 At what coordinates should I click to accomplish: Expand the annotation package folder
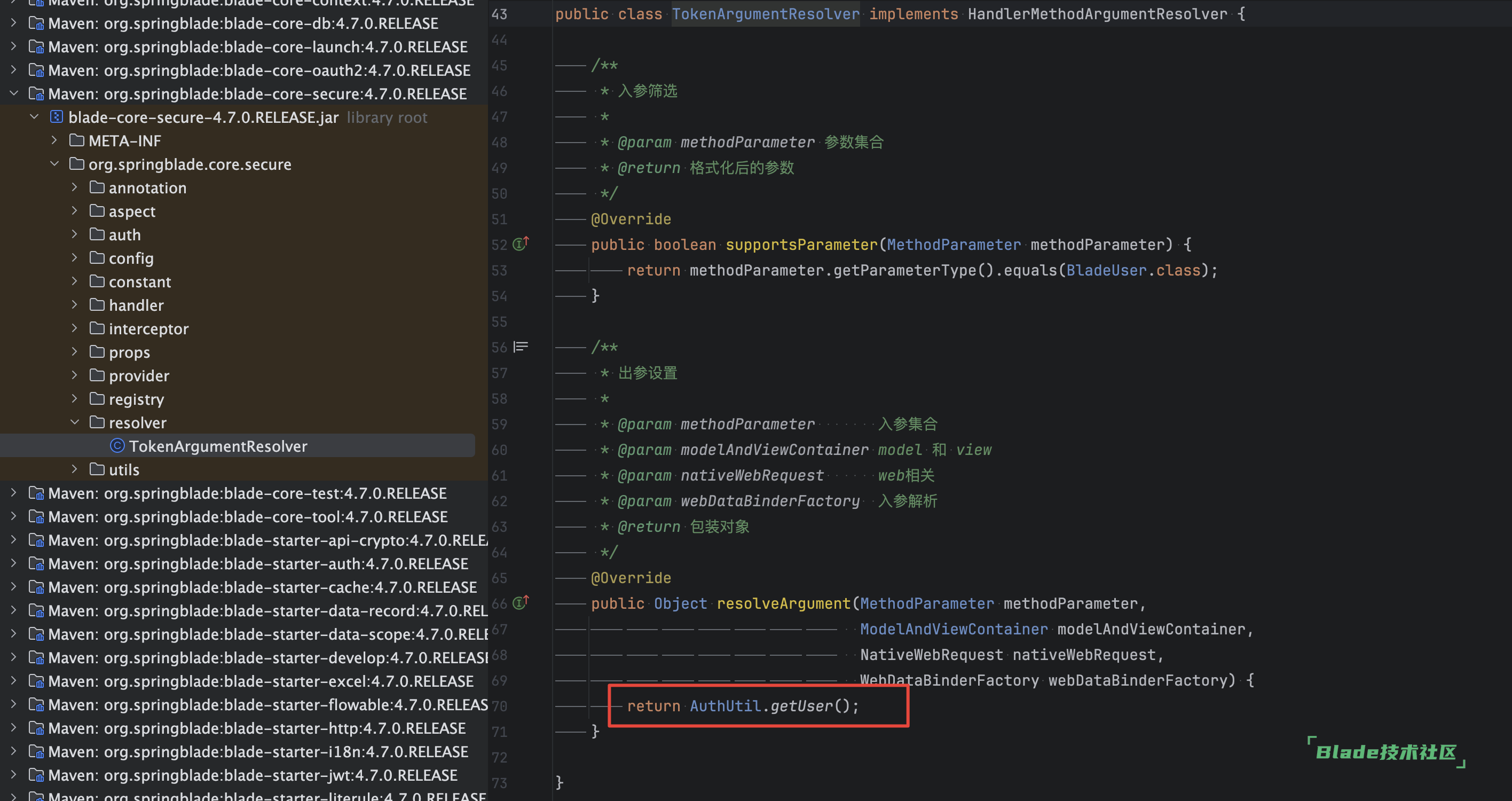point(75,187)
